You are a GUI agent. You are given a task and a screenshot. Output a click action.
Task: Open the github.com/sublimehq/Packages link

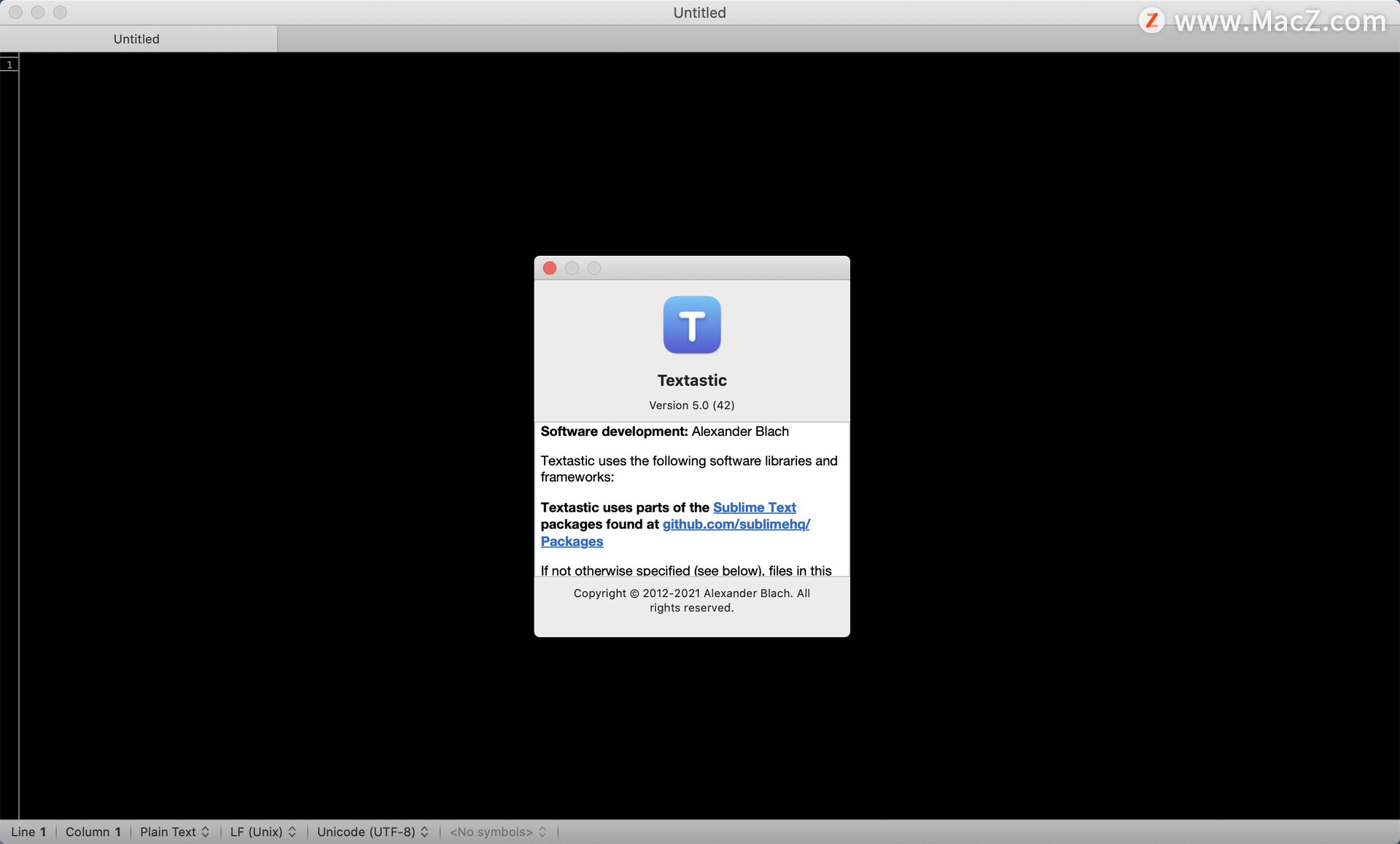coord(736,525)
